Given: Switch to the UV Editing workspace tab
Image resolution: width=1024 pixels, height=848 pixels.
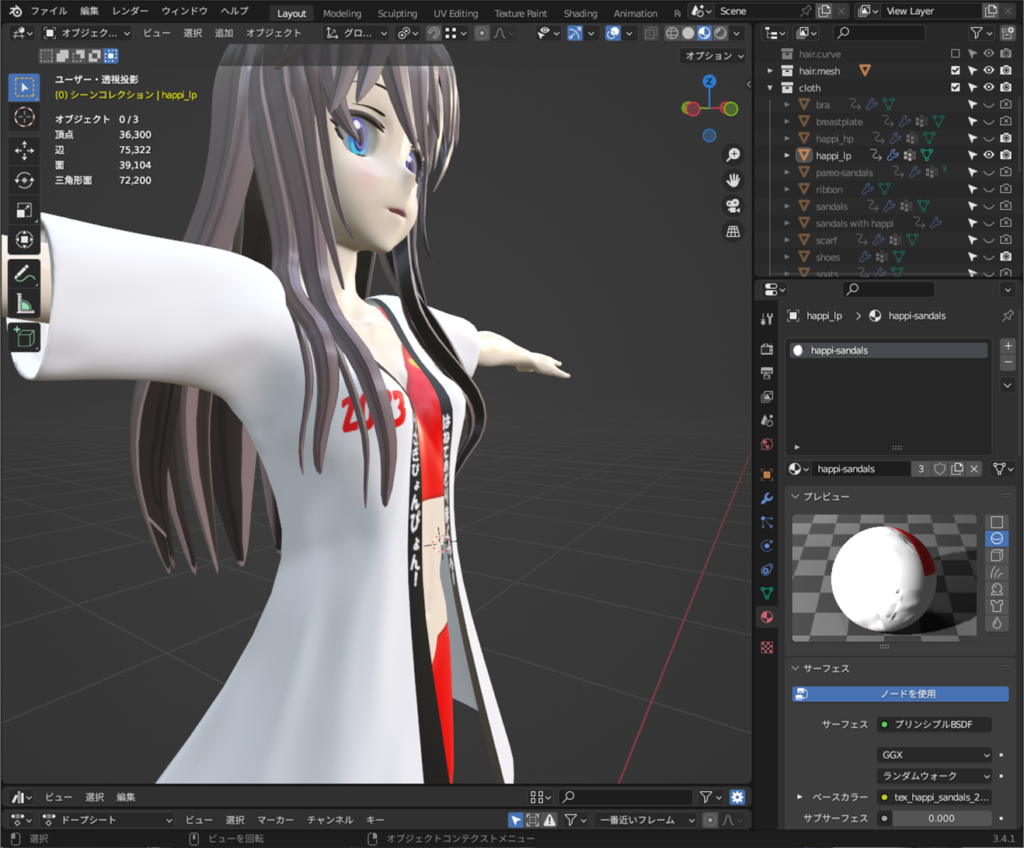Looking at the screenshot, I should [456, 13].
